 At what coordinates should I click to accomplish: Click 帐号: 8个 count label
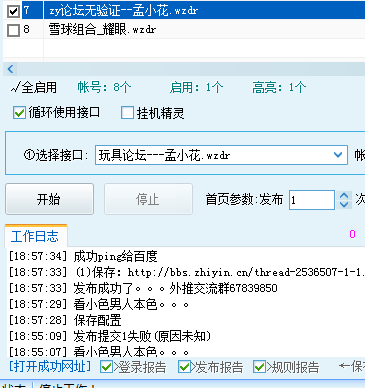(x=104, y=87)
